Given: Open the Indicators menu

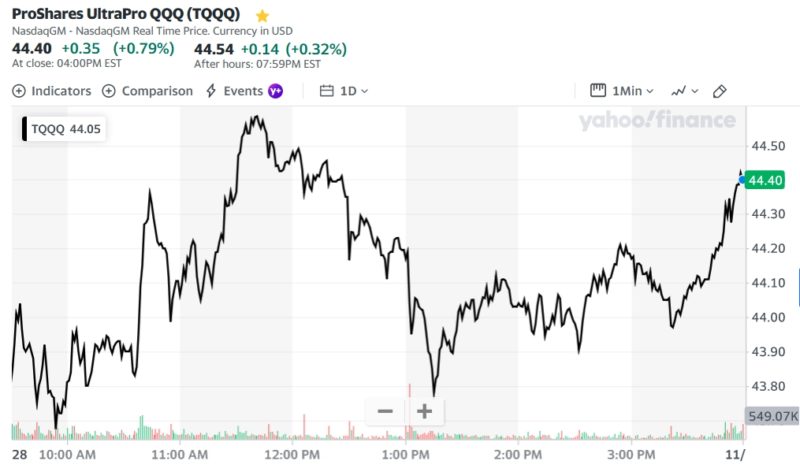Looking at the screenshot, I should 60,91.
